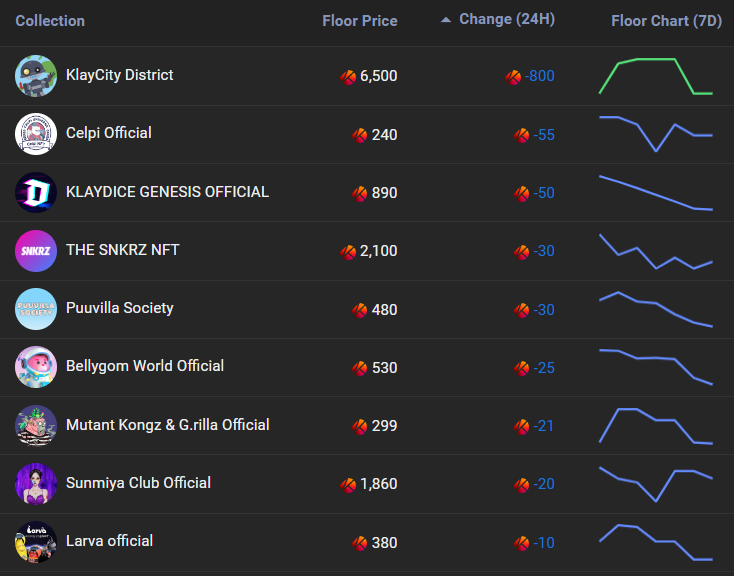The width and height of the screenshot is (734, 576).
Task: Click the pink SNKRZ collection logo
Action: 36,251
